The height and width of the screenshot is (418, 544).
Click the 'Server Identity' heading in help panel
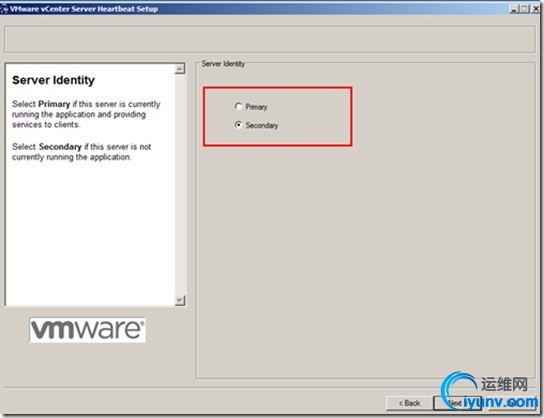point(53,80)
